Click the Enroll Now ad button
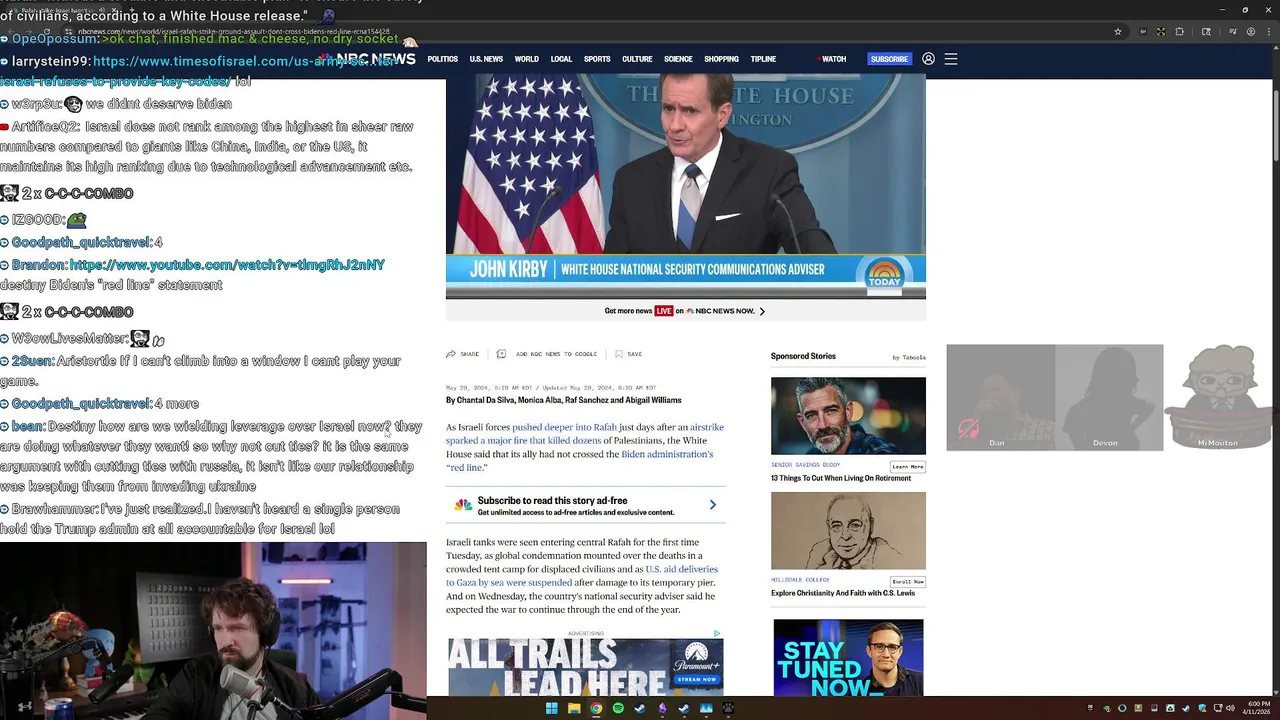 (908, 582)
